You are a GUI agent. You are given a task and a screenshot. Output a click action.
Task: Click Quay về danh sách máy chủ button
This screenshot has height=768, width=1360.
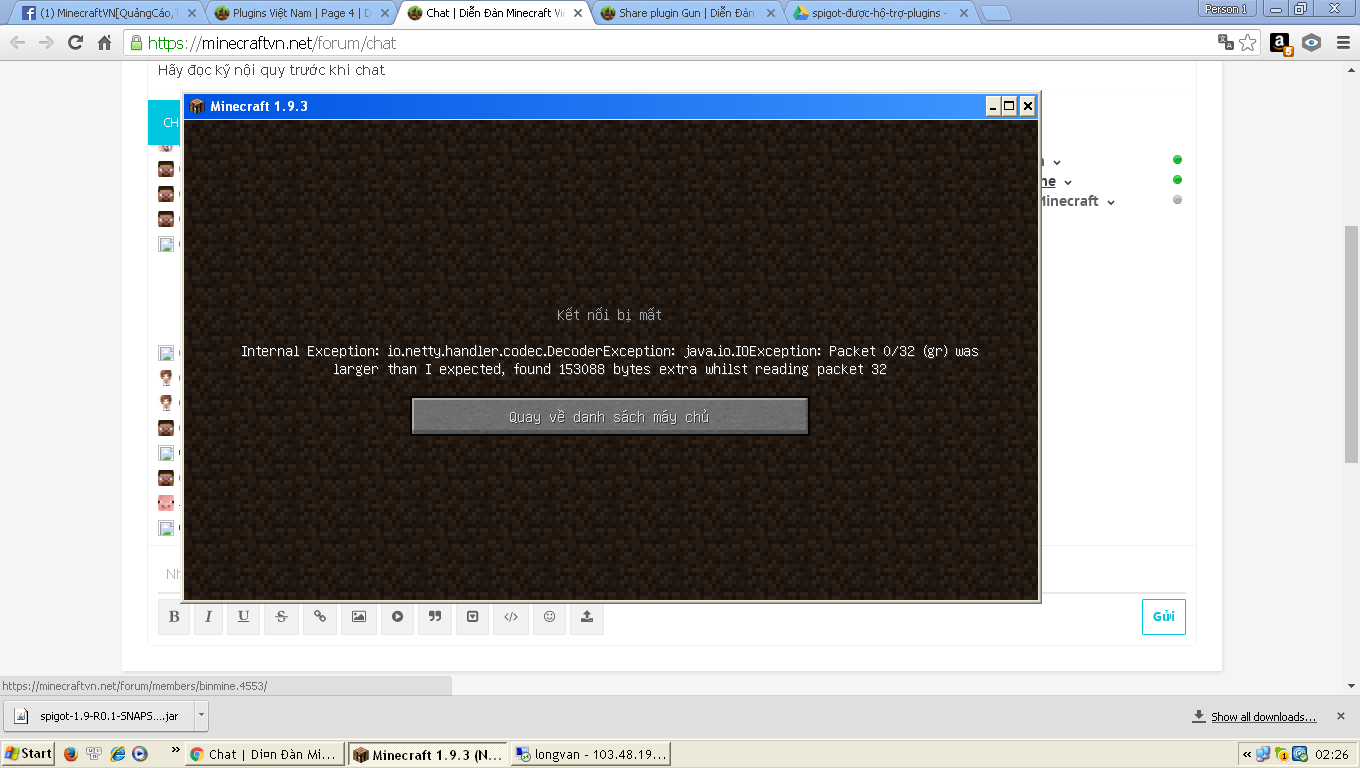(x=610, y=417)
